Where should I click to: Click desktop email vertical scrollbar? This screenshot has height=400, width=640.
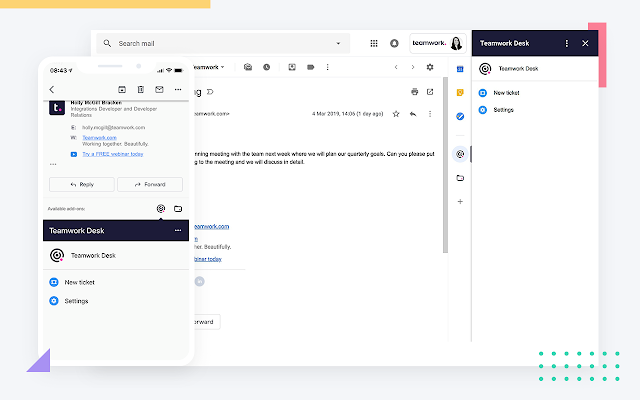tap(445, 165)
